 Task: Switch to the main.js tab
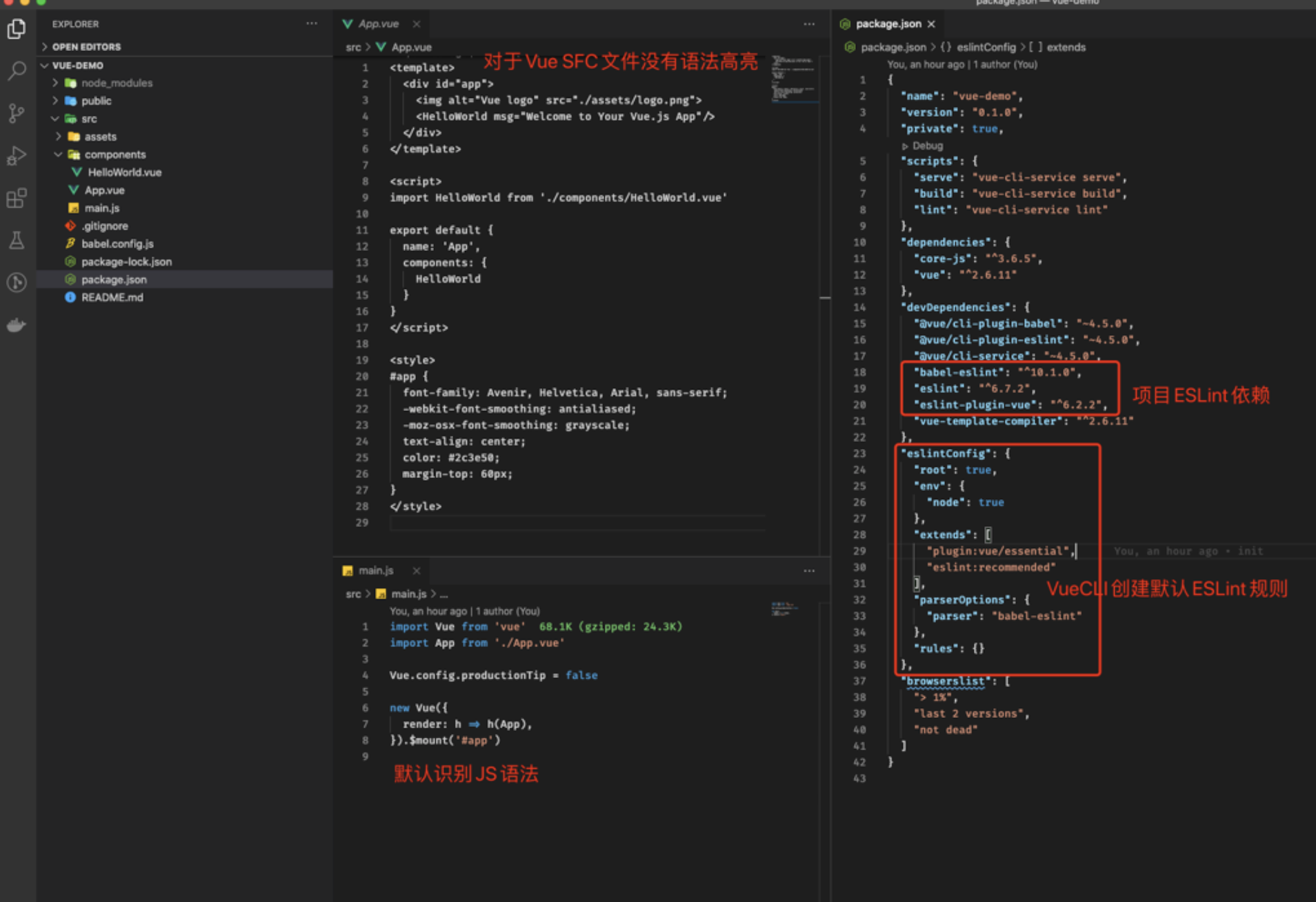click(376, 570)
